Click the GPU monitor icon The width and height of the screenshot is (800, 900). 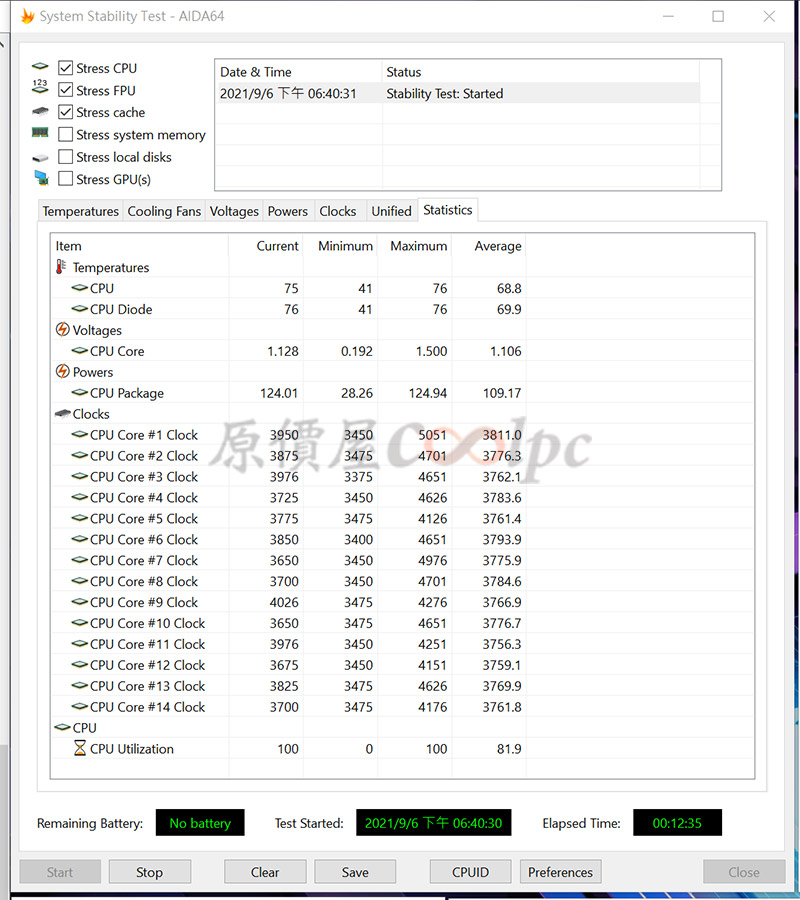click(x=41, y=178)
